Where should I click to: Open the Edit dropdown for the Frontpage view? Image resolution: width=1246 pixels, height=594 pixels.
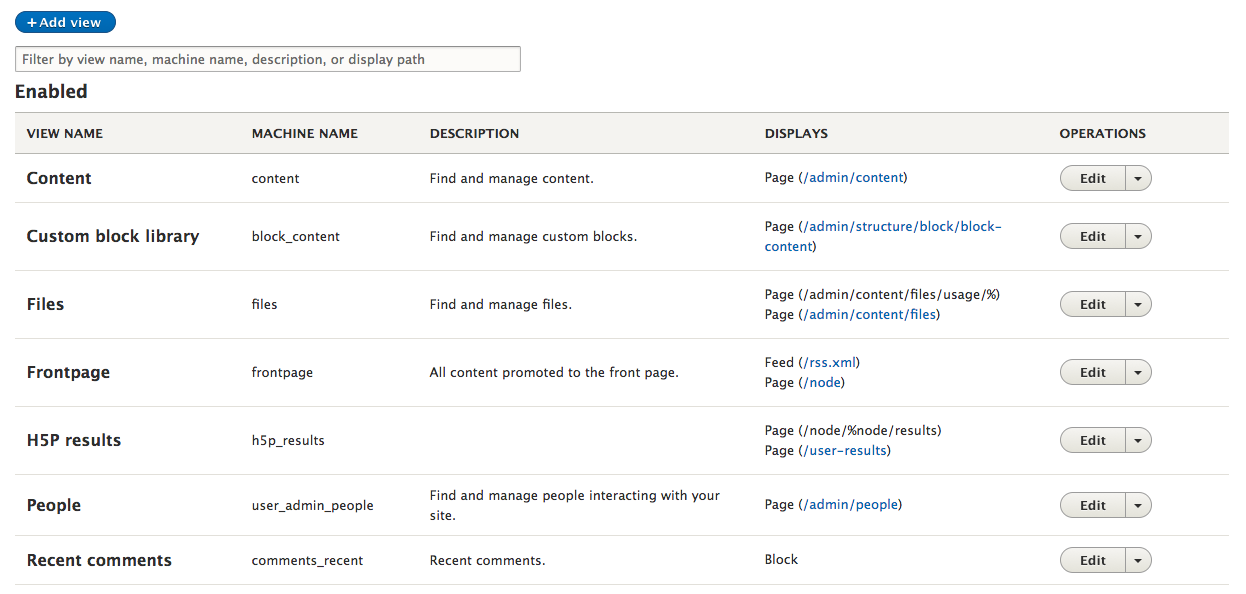(x=1140, y=371)
